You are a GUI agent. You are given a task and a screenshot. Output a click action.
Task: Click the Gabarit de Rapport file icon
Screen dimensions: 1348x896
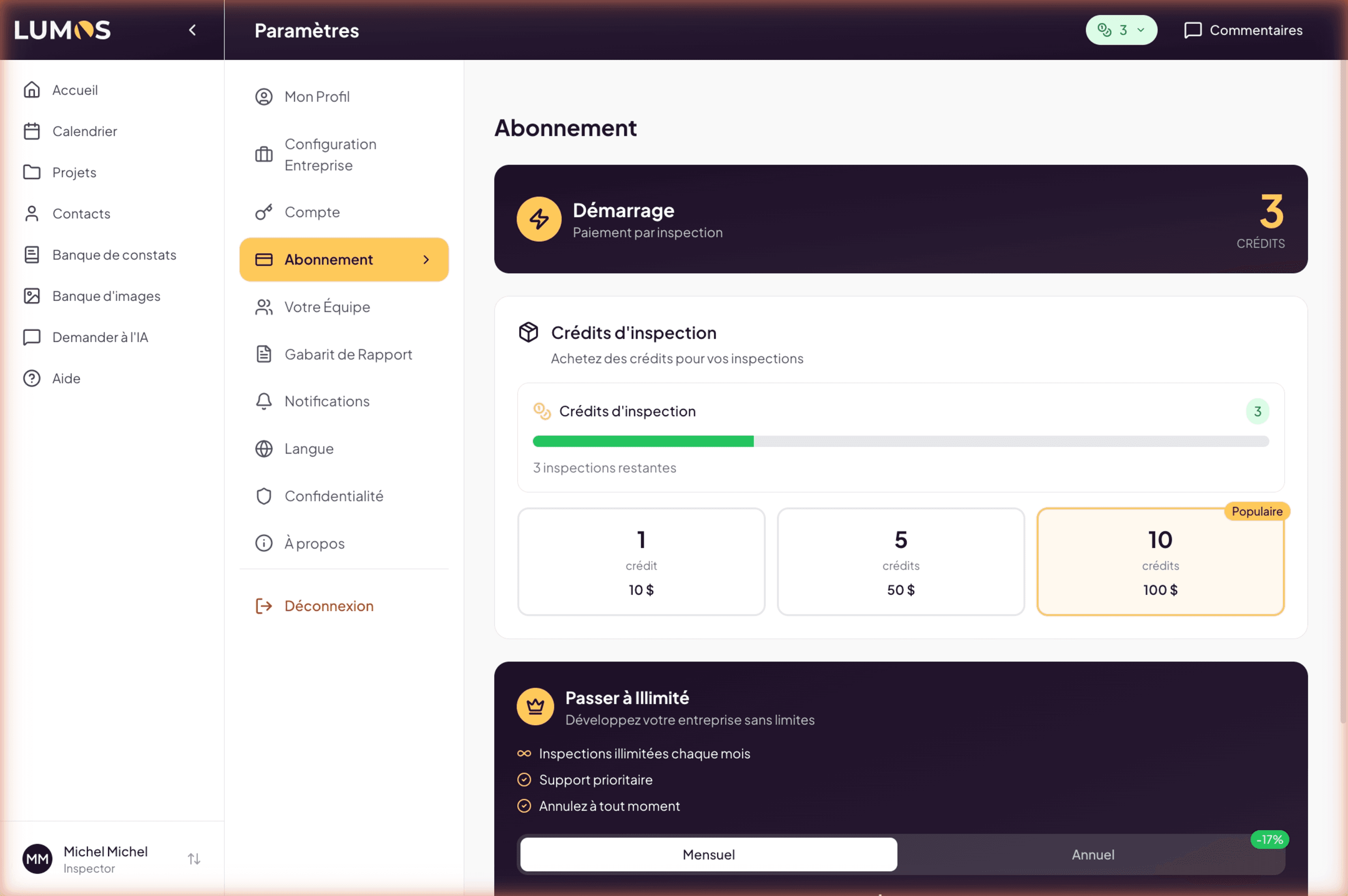[264, 354]
